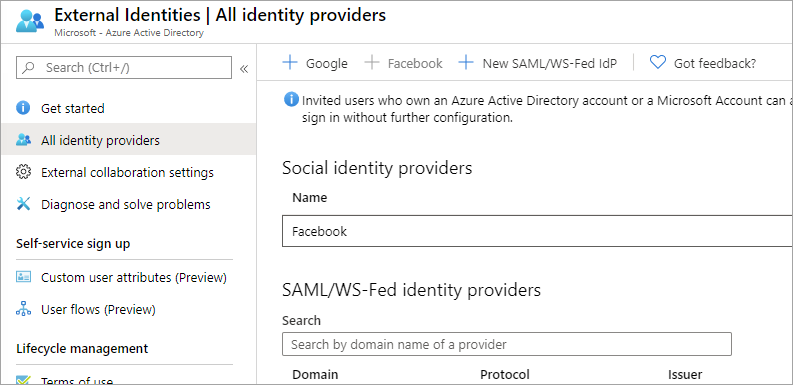793x385 pixels.
Task: Click the Name column header
Action: [310, 197]
